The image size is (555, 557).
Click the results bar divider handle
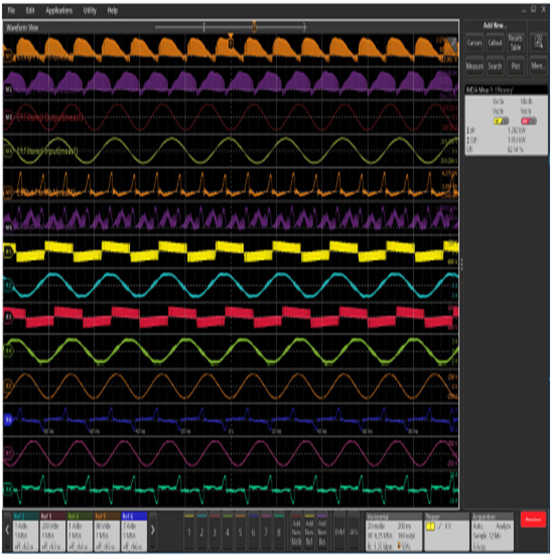pyautogui.click(x=462, y=264)
